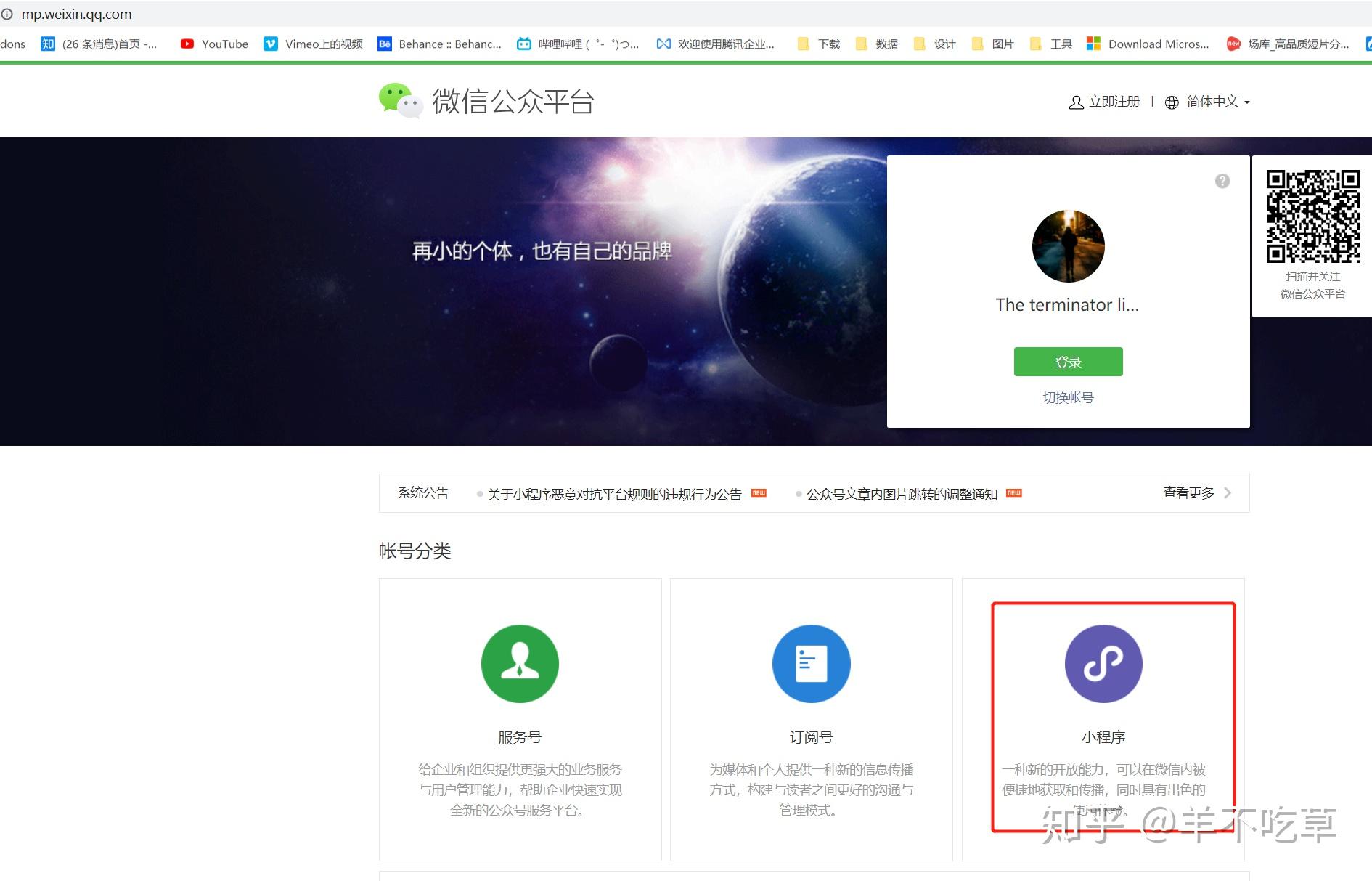Click the 服务号 card title

coord(520,737)
